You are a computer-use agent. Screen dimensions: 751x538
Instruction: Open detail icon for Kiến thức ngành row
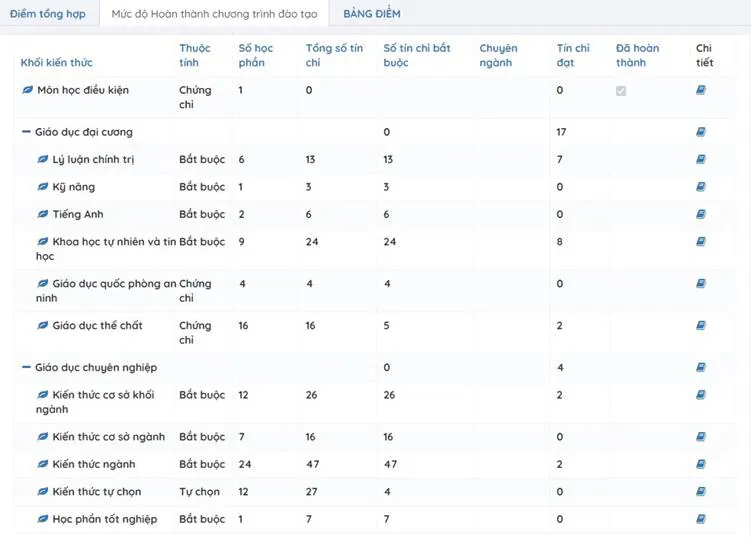point(701,464)
